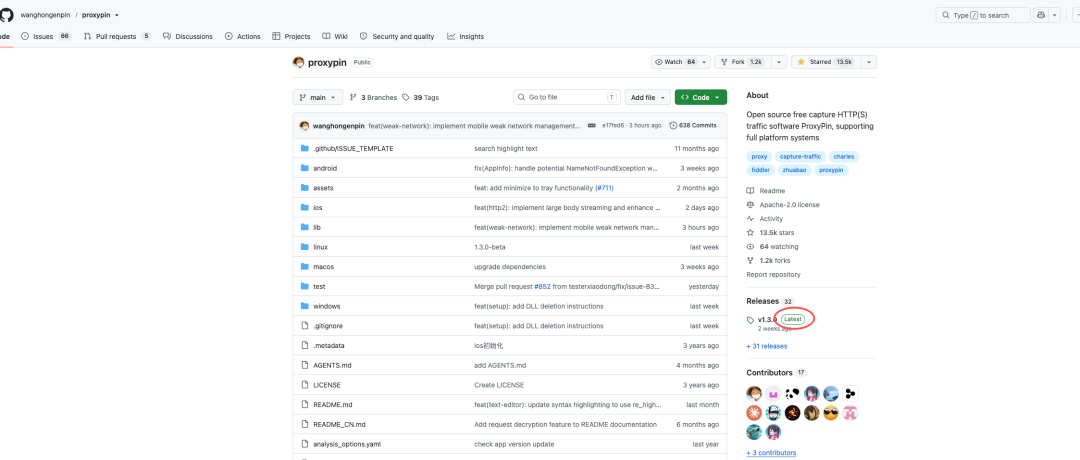
Task: Select the 'fiddler' topic tag
Action: tap(760, 170)
